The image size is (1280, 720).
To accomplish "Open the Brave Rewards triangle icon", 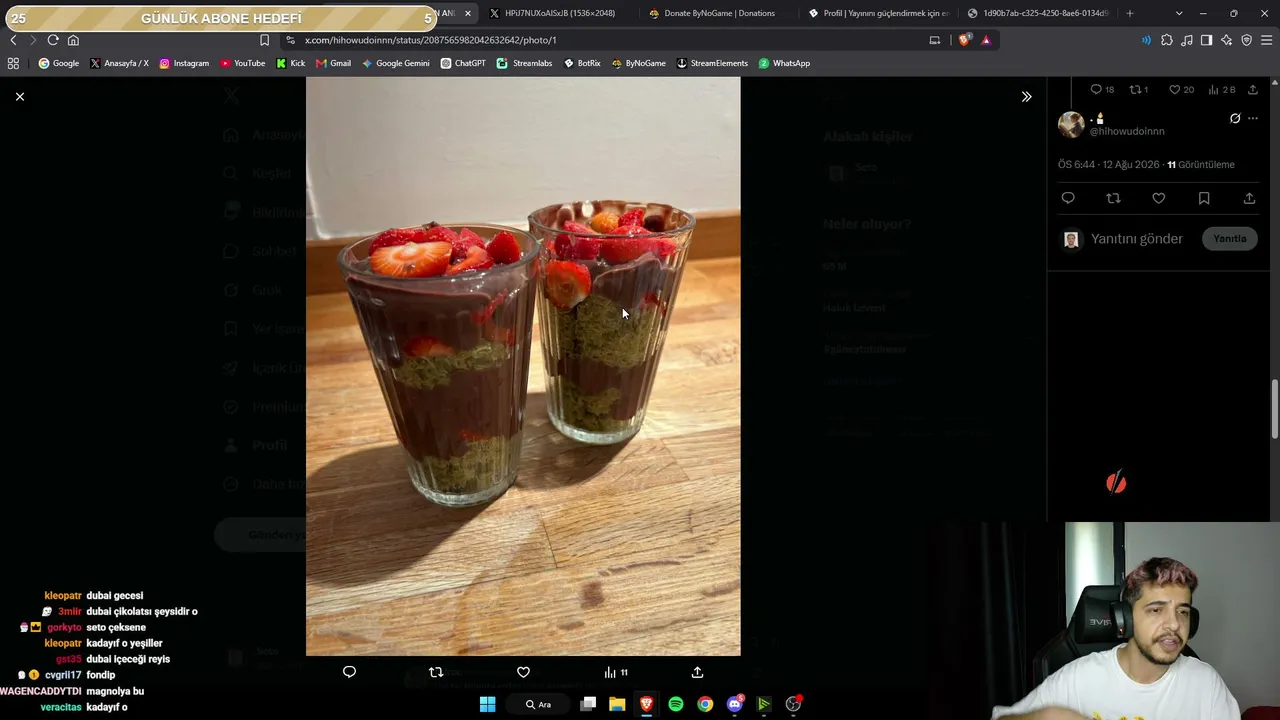I will (986, 40).
